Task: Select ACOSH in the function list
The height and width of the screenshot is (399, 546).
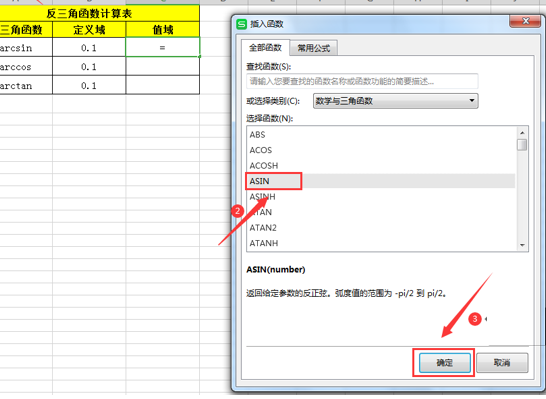Action: click(381, 166)
